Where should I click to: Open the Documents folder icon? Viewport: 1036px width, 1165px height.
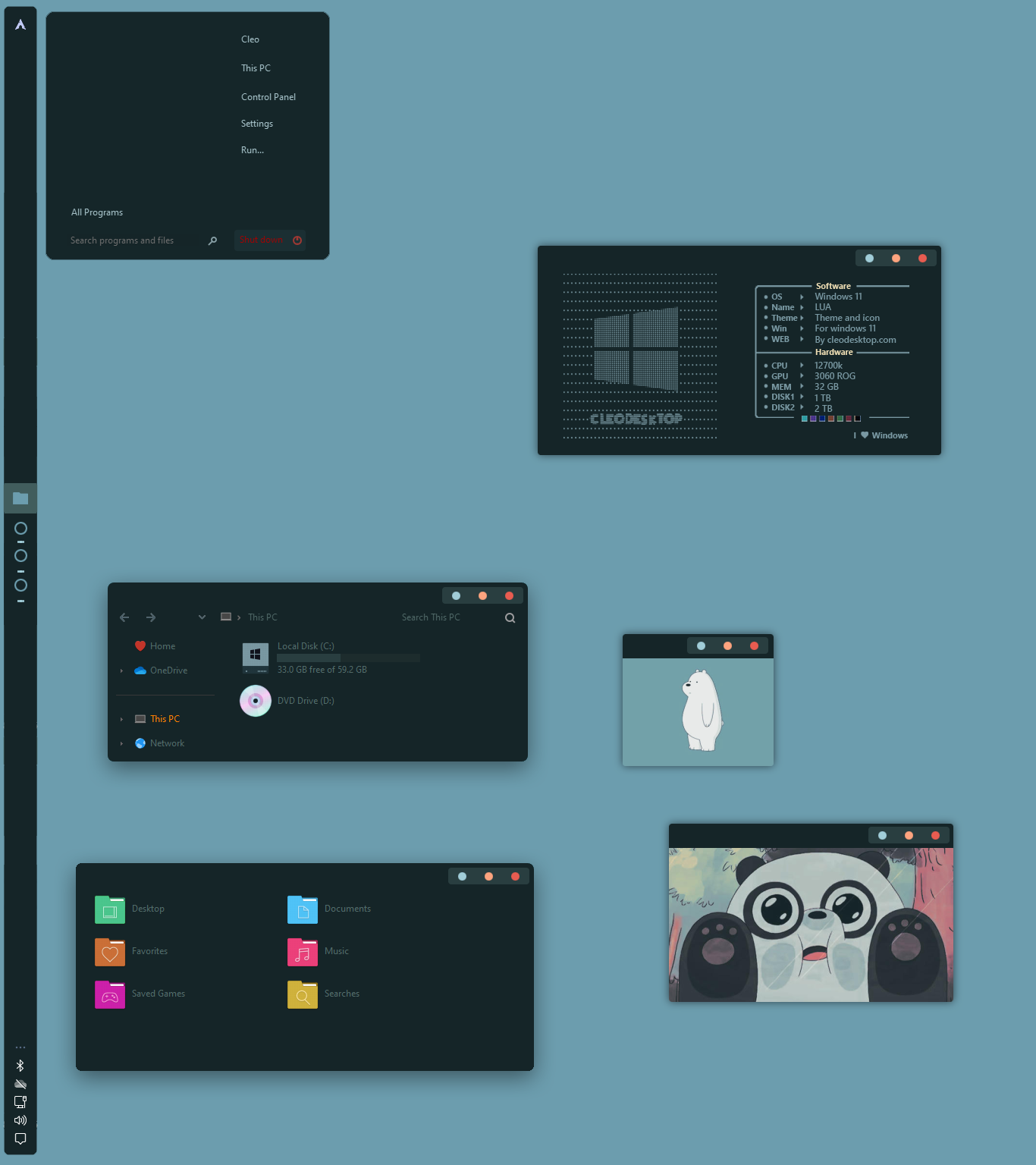pyautogui.click(x=303, y=909)
